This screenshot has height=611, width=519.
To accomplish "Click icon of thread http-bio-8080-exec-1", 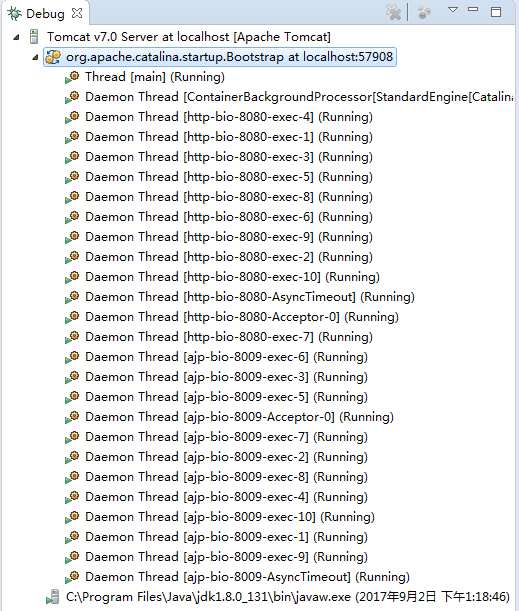I will coord(72,137).
